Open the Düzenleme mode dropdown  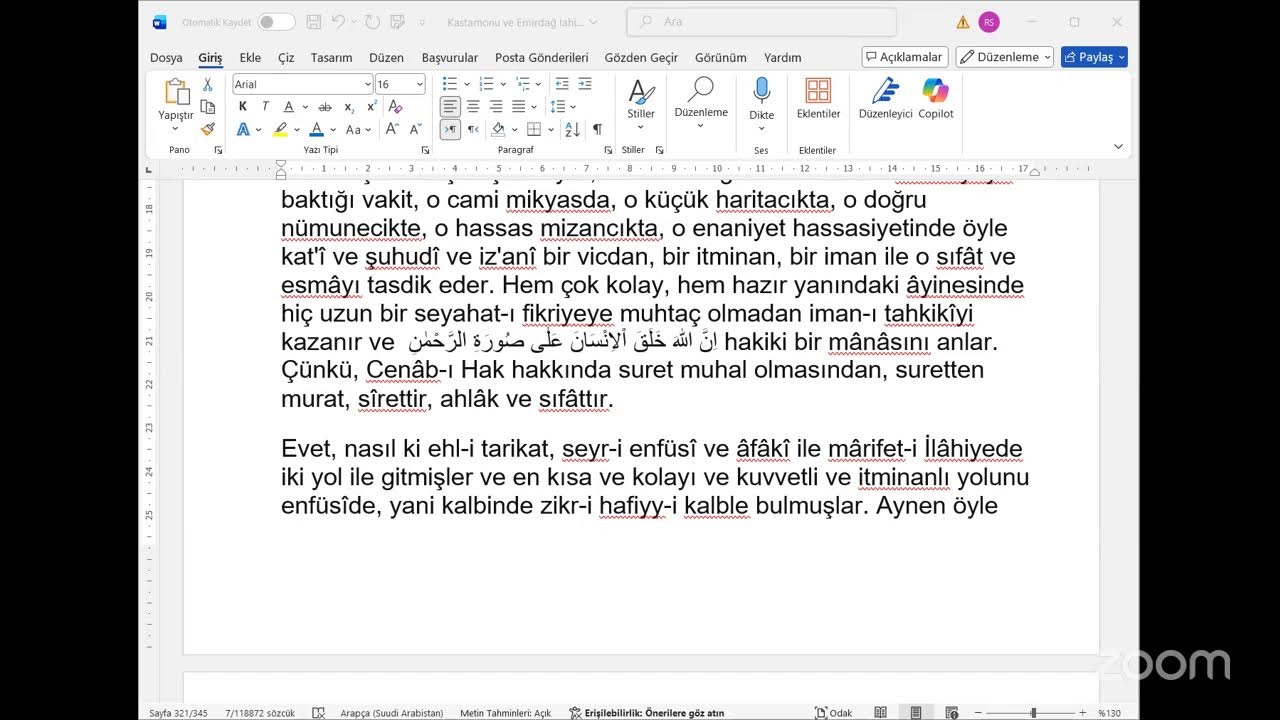tap(1004, 57)
